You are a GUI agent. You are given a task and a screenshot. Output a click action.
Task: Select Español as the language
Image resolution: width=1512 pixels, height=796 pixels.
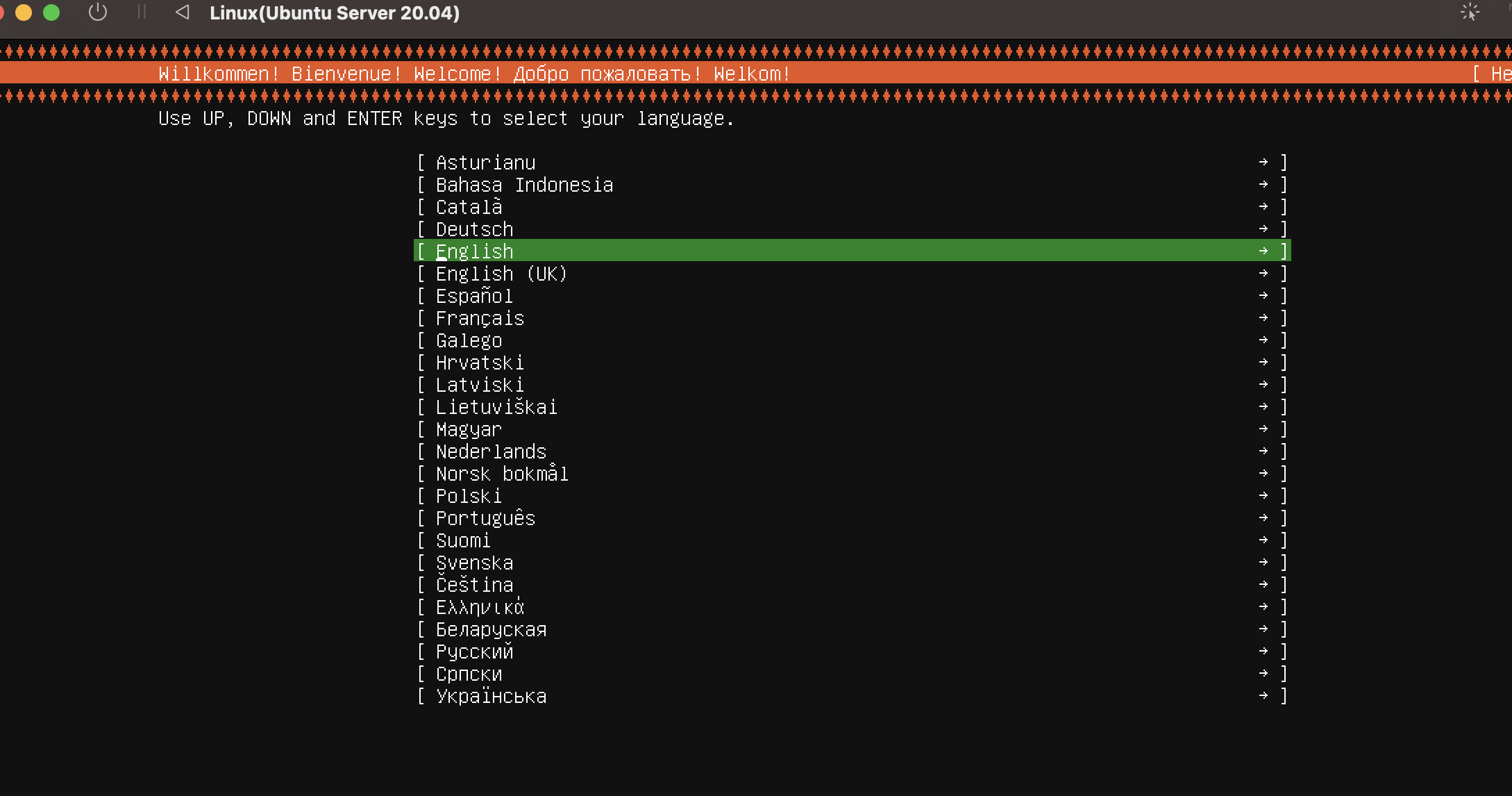(x=475, y=296)
